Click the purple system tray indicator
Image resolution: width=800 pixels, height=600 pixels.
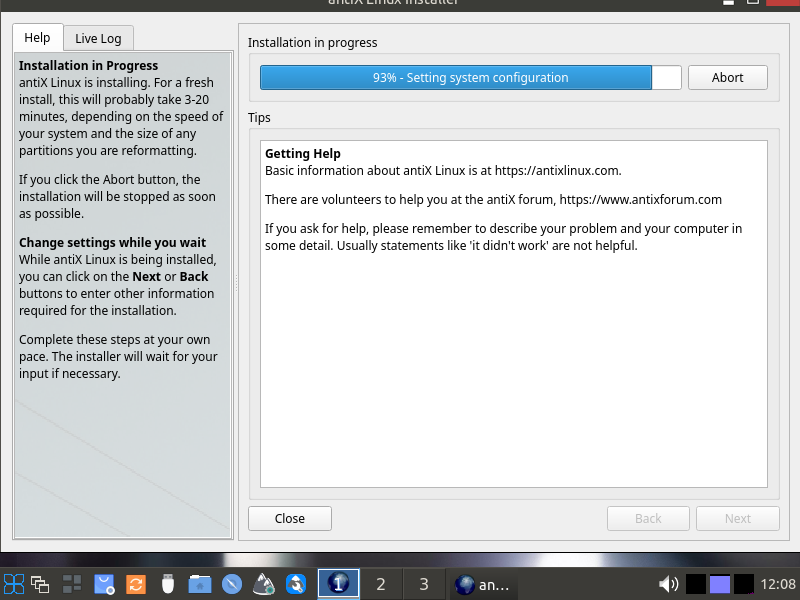point(720,584)
